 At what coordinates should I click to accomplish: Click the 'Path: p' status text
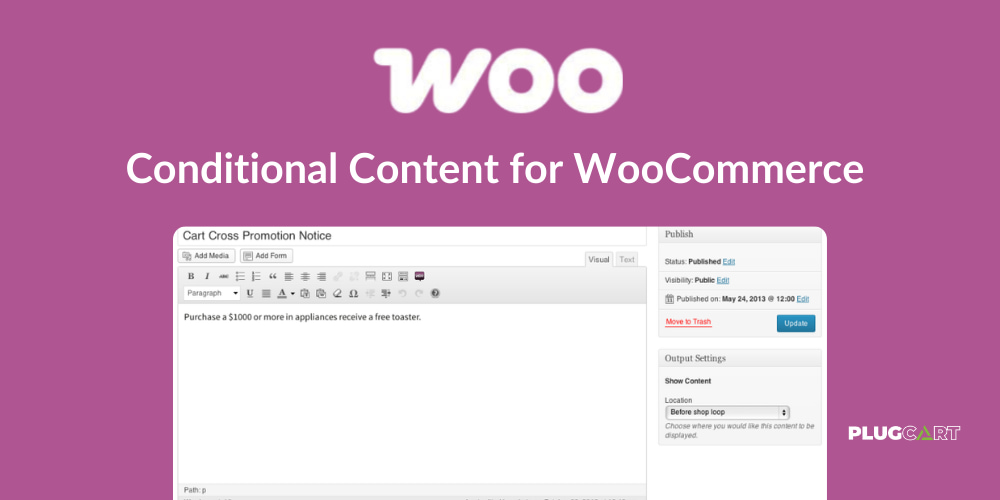pyautogui.click(x=195, y=490)
